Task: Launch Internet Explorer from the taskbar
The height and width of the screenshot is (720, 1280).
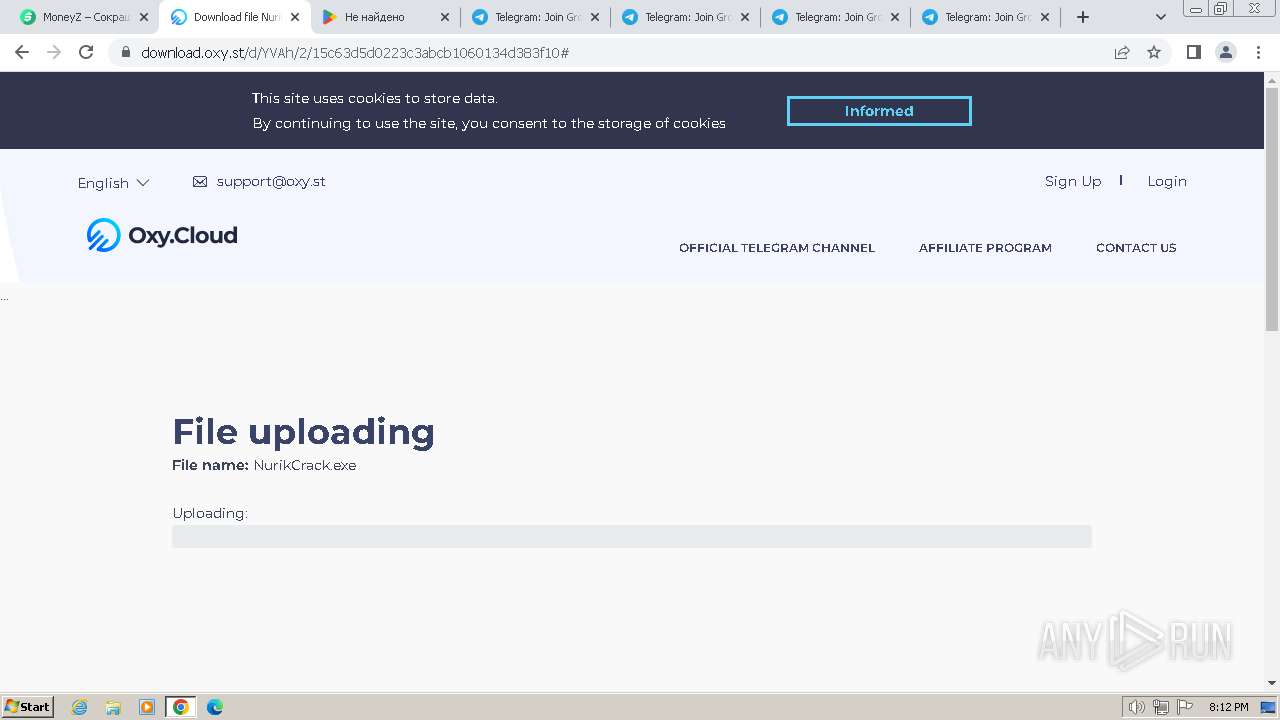Action: [x=80, y=707]
